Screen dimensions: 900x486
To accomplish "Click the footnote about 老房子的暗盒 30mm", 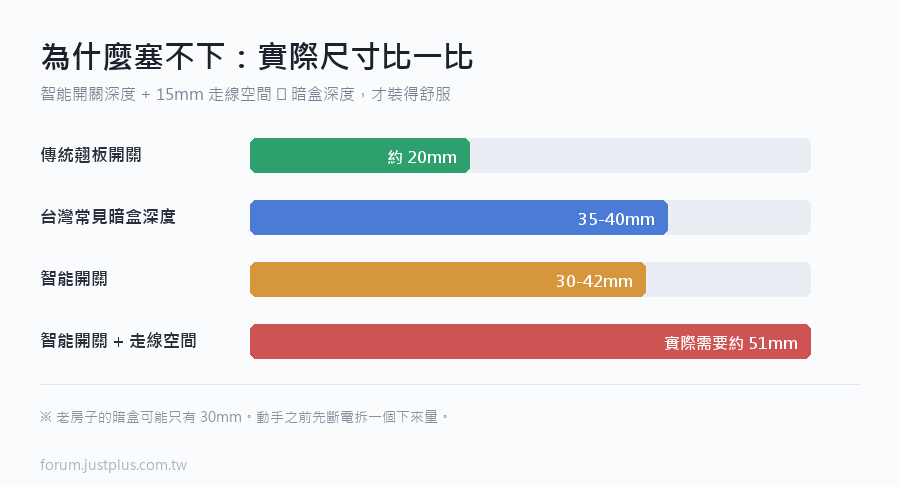I will 244,417.
